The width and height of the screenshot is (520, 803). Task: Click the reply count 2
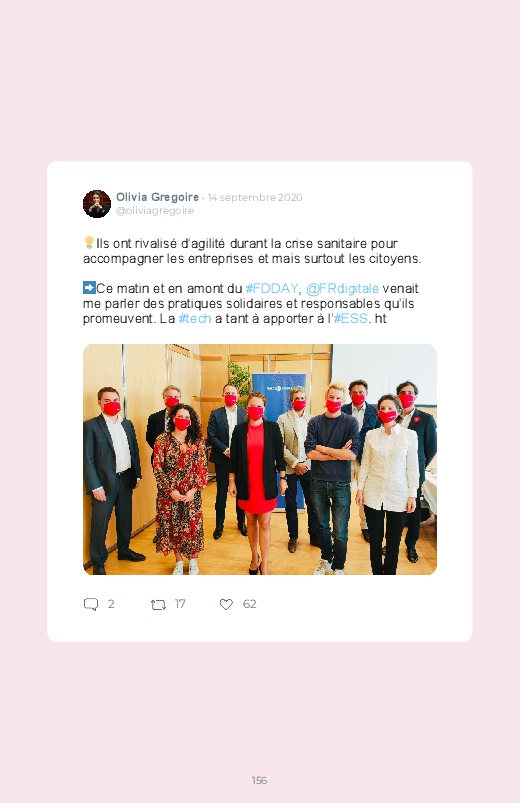(111, 604)
